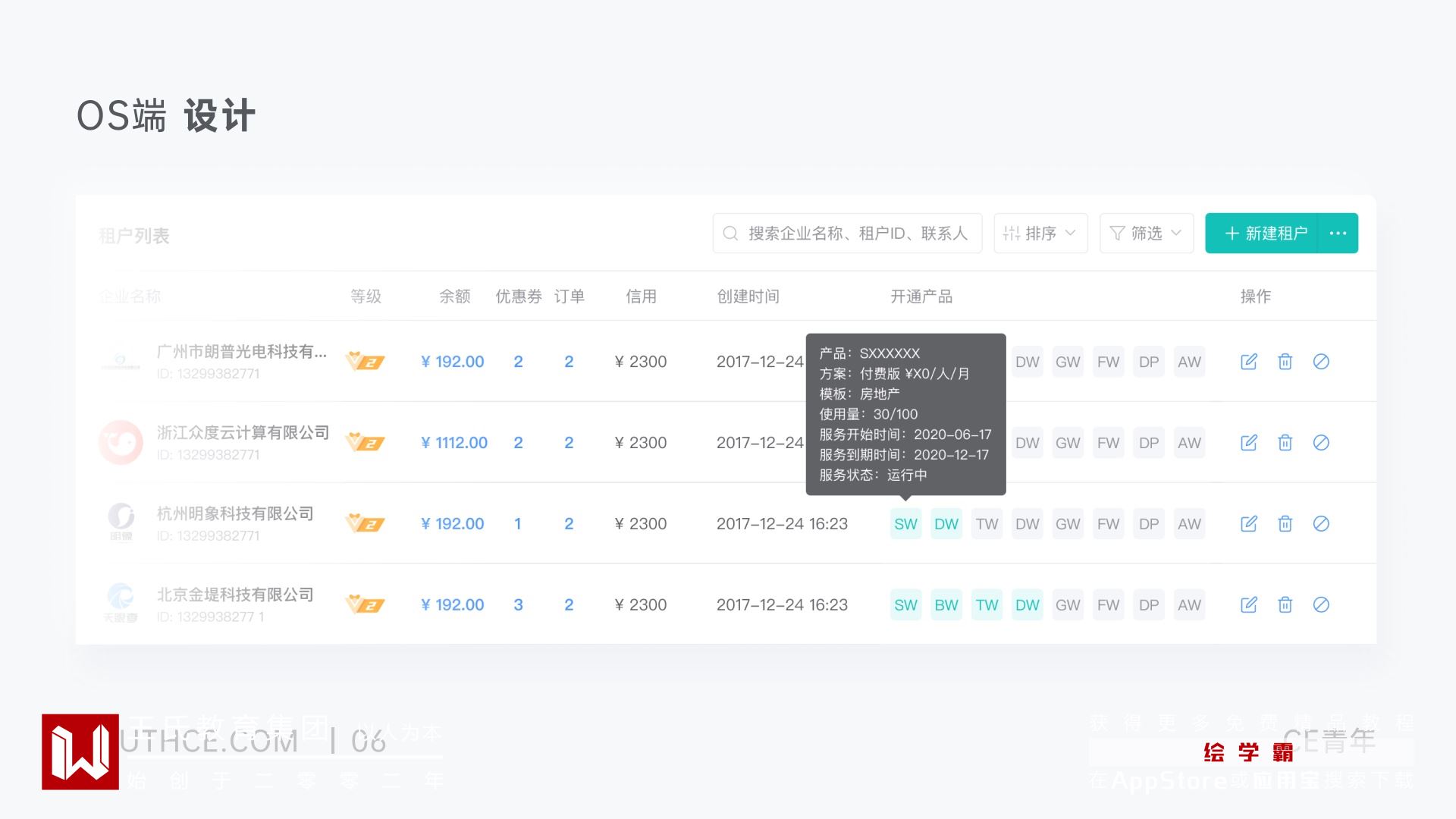Screen dimensions: 1456x819
Task: Toggle SW product tag in 杭州明象科技 row
Action: (905, 524)
